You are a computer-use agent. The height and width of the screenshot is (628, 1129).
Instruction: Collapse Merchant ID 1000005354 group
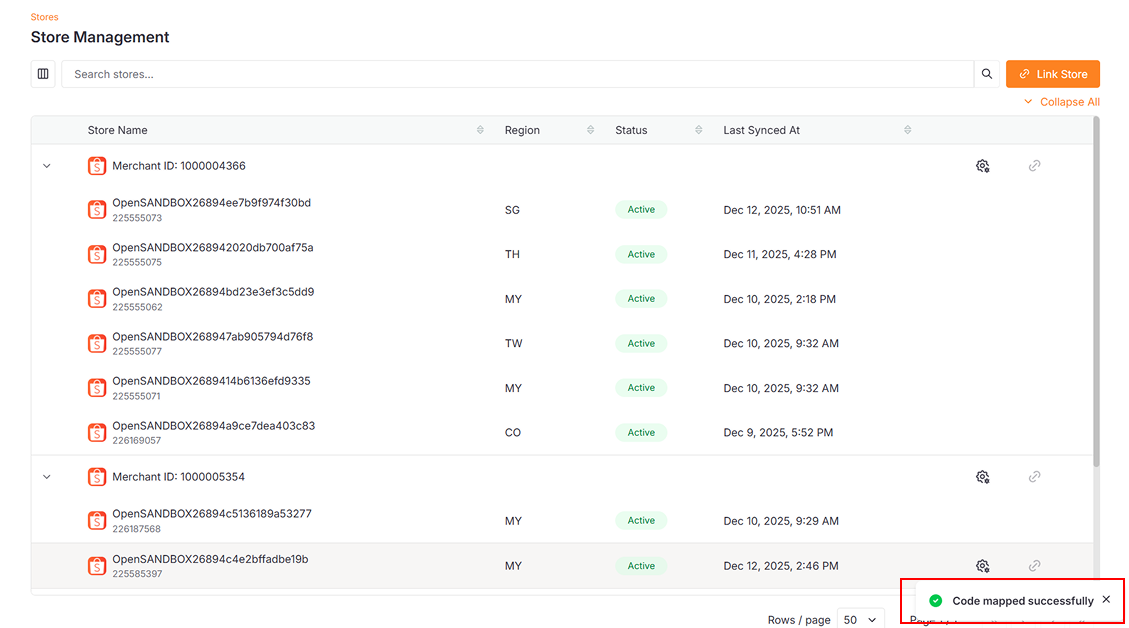click(47, 477)
